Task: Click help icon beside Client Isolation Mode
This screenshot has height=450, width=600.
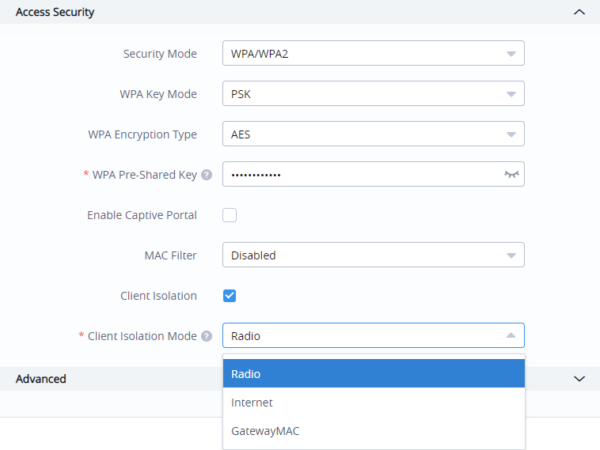Action: 206,336
